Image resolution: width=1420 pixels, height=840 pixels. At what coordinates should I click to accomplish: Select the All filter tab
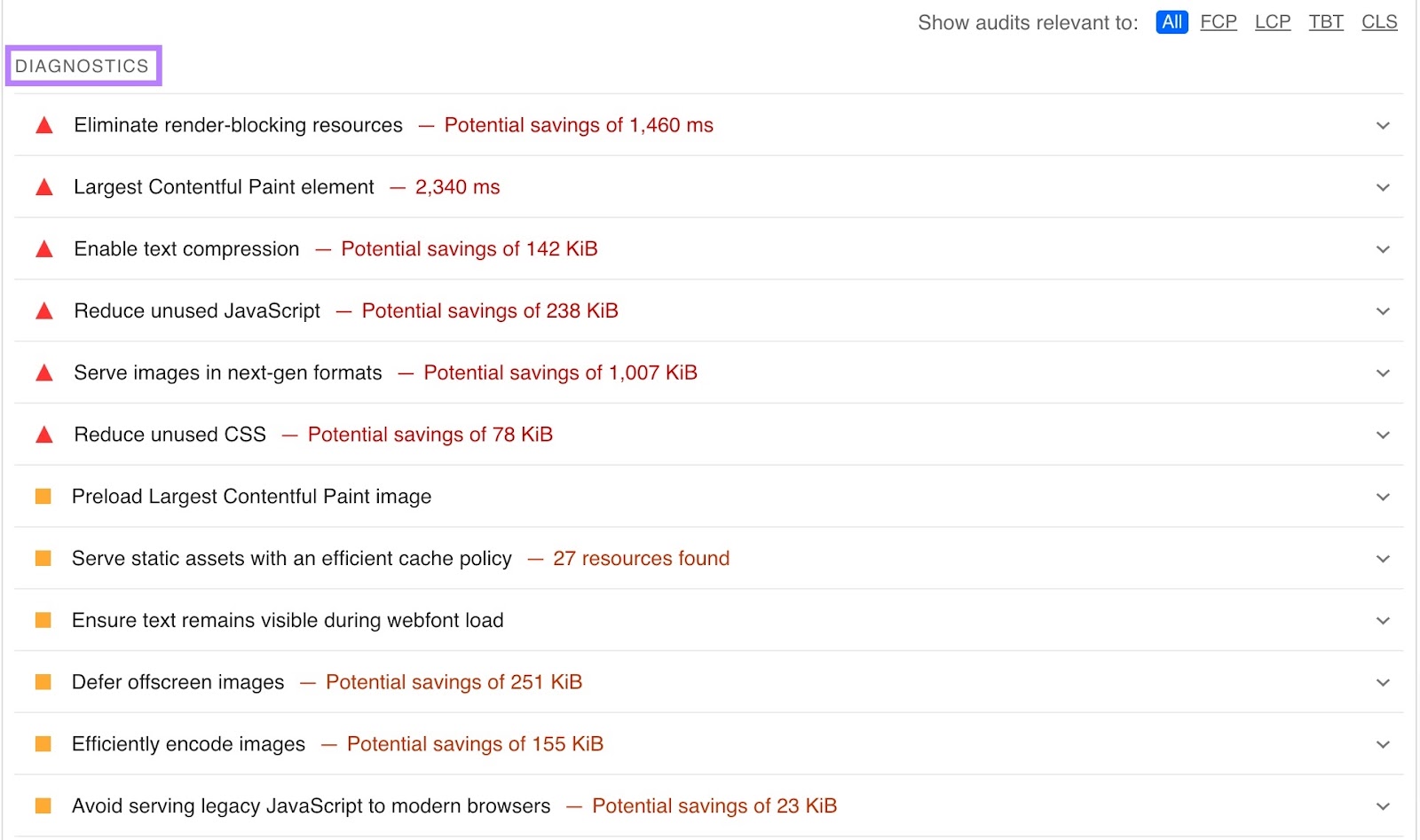coord(1171,22)
